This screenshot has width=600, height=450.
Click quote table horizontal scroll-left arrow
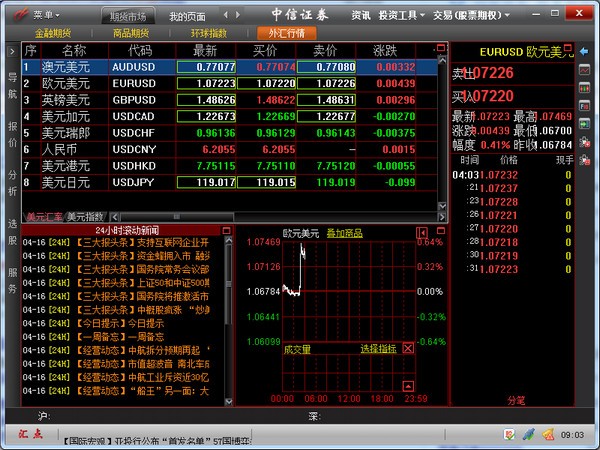114,217
